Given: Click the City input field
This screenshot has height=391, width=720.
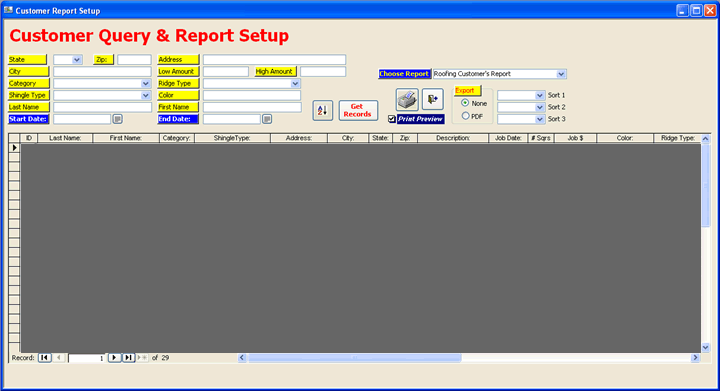Looking at the screenshot, I should pyautogui.click(x=102, y=72).
